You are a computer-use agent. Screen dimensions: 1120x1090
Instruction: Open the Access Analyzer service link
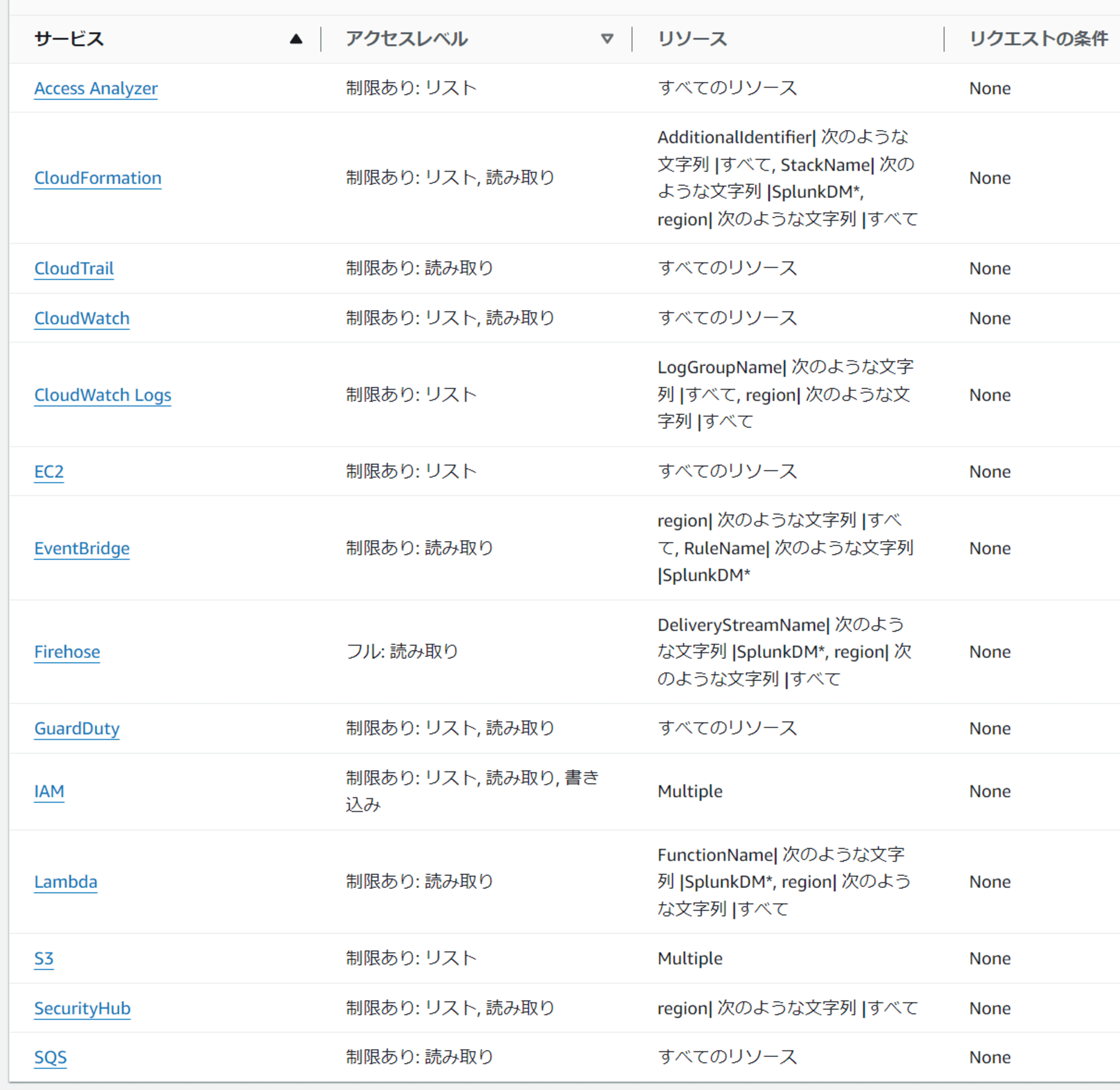pos(96,88)
